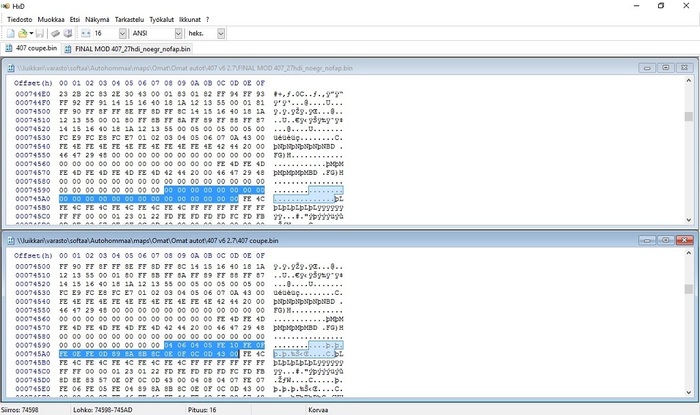Screen dimensions: 700x415
Task: Open the Työkalut menu
Action: point(162,18)
